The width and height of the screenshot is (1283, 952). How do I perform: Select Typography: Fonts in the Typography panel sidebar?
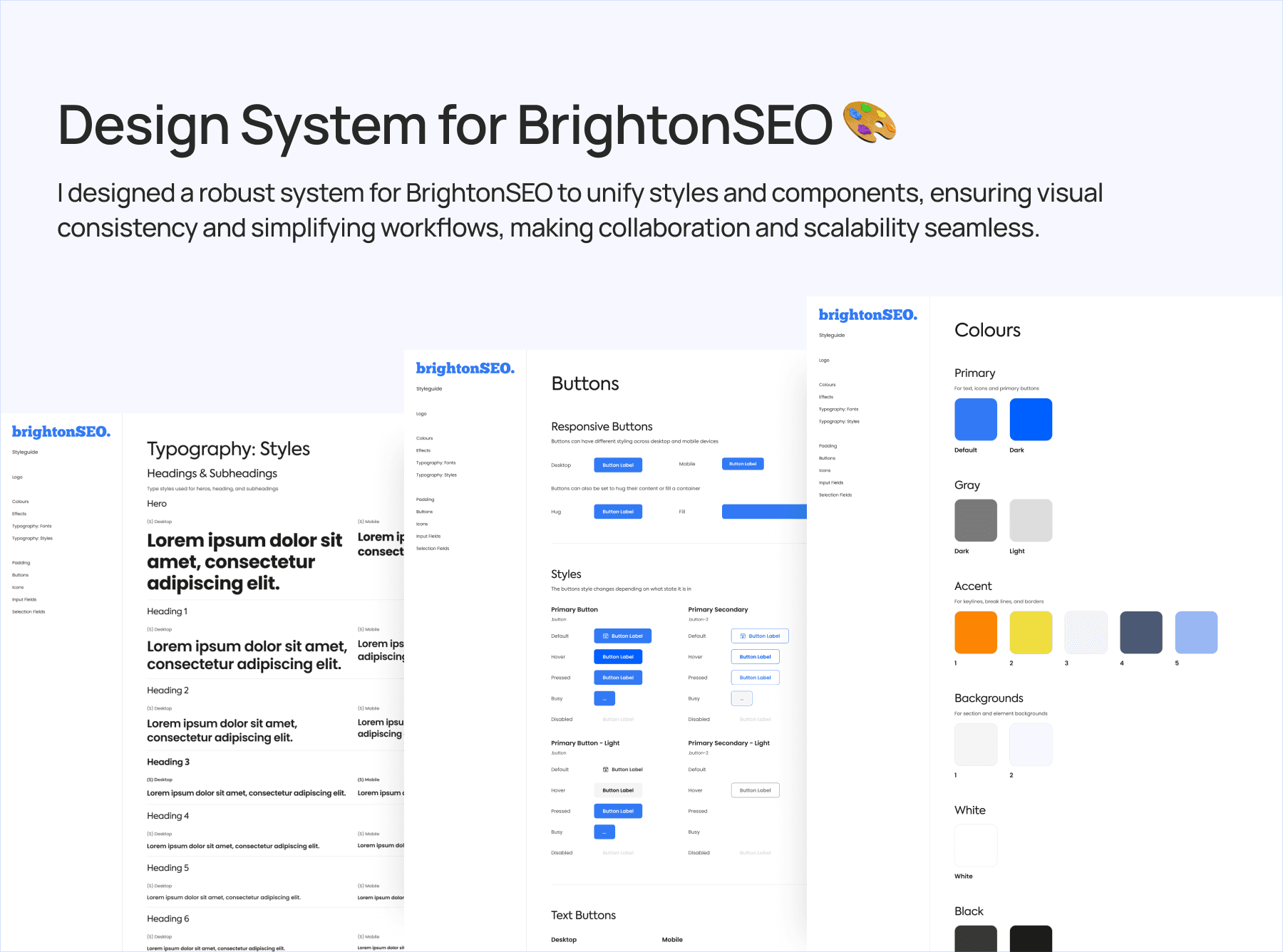click(32, 526)
